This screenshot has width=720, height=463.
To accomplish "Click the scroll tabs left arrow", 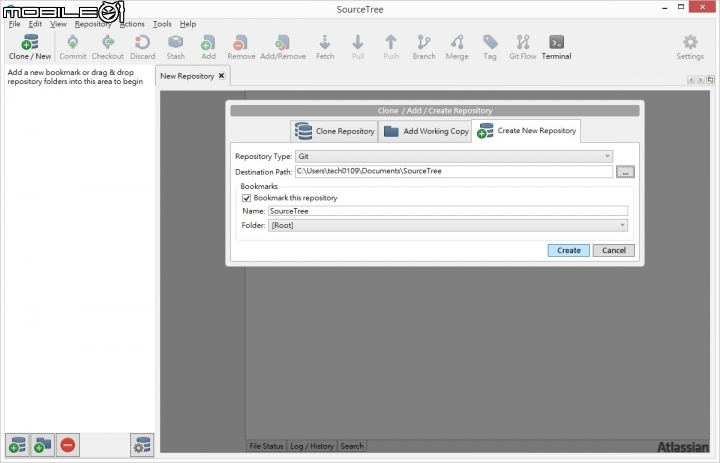I will pyautogui.click(x=691, y=80).
